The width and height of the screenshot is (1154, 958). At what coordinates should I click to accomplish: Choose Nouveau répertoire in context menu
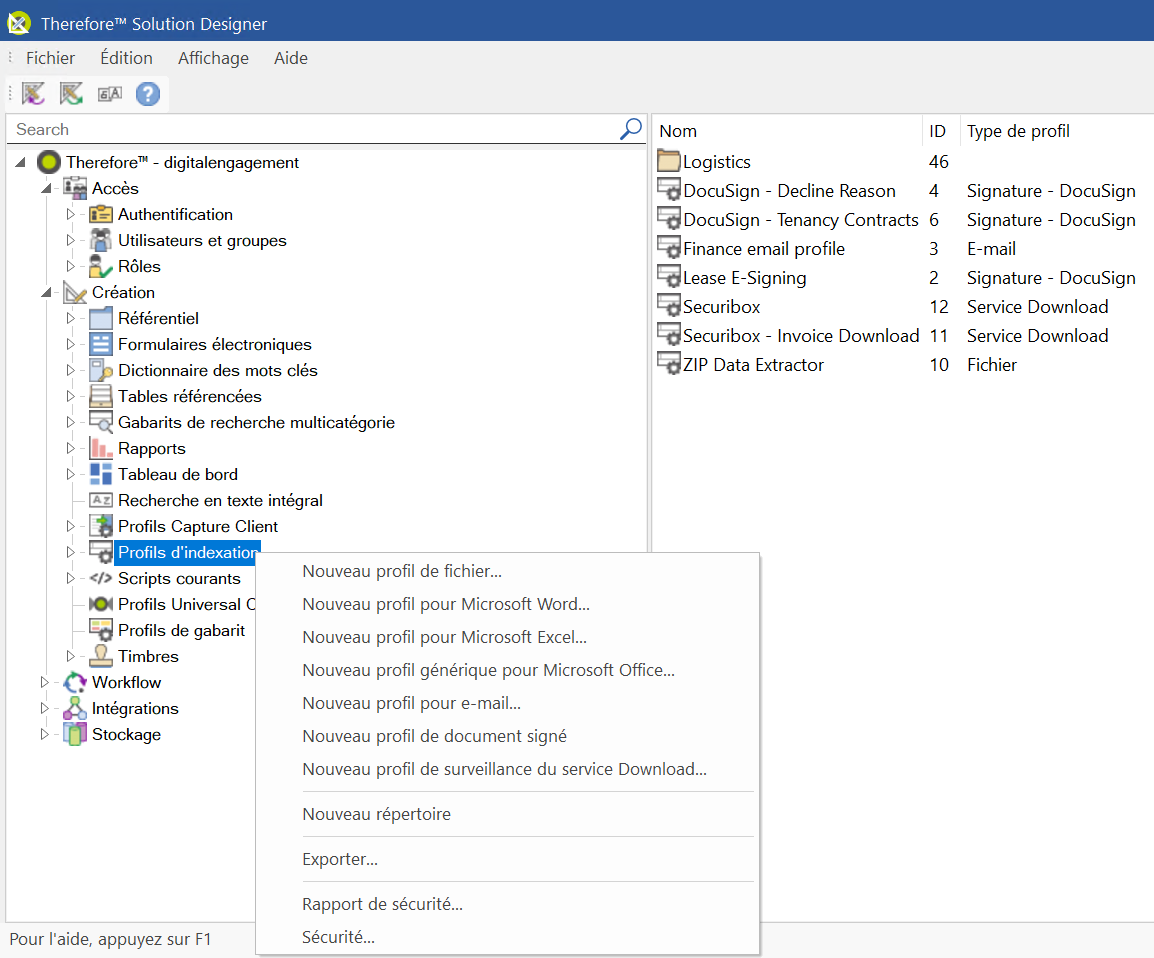pos(507,815)
